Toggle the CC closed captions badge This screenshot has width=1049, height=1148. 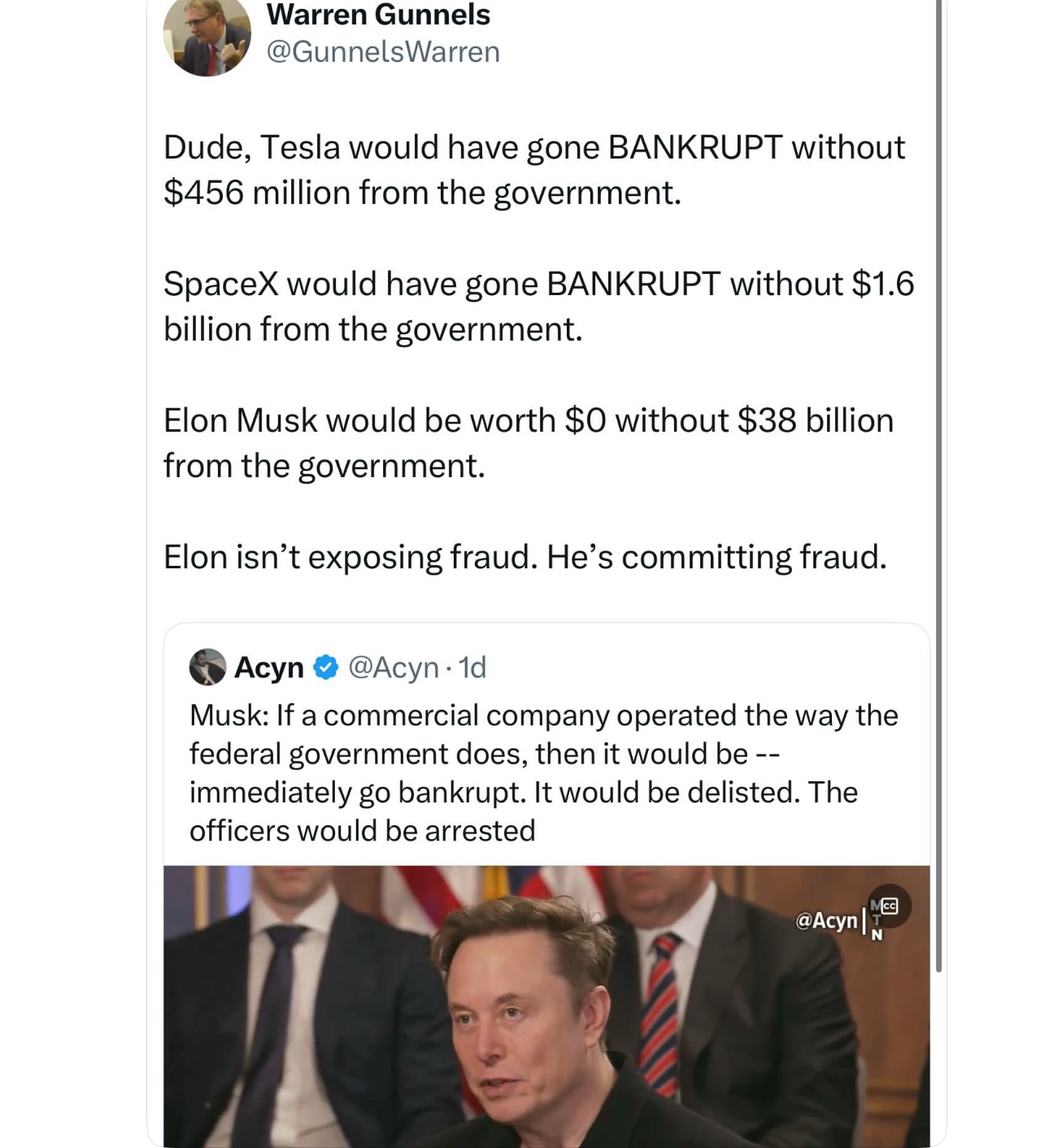pyautogui.click(x=889, y=906)
